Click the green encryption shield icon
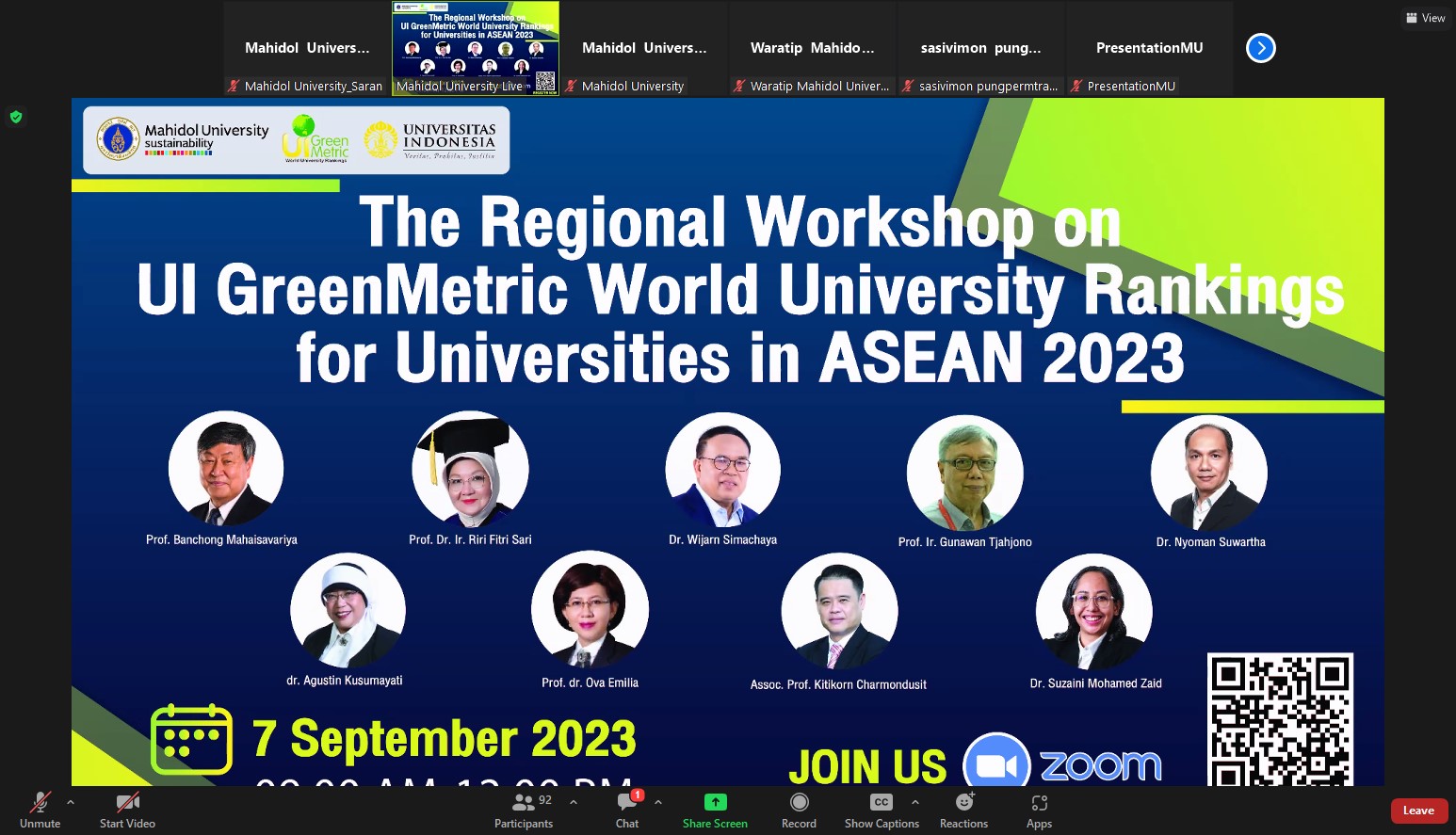Image resolution: width=1456 pixels, height=835 pixels. (x=16, y=117)
